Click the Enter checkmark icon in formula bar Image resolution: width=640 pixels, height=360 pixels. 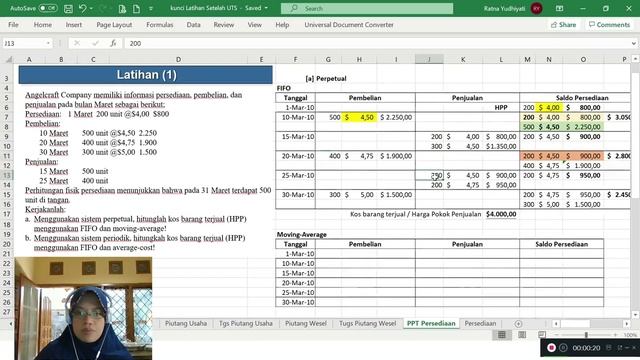point(95,43)
